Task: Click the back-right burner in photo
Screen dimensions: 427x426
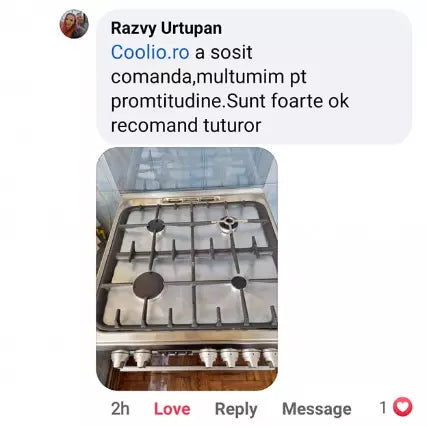Action: pos(228,223)
